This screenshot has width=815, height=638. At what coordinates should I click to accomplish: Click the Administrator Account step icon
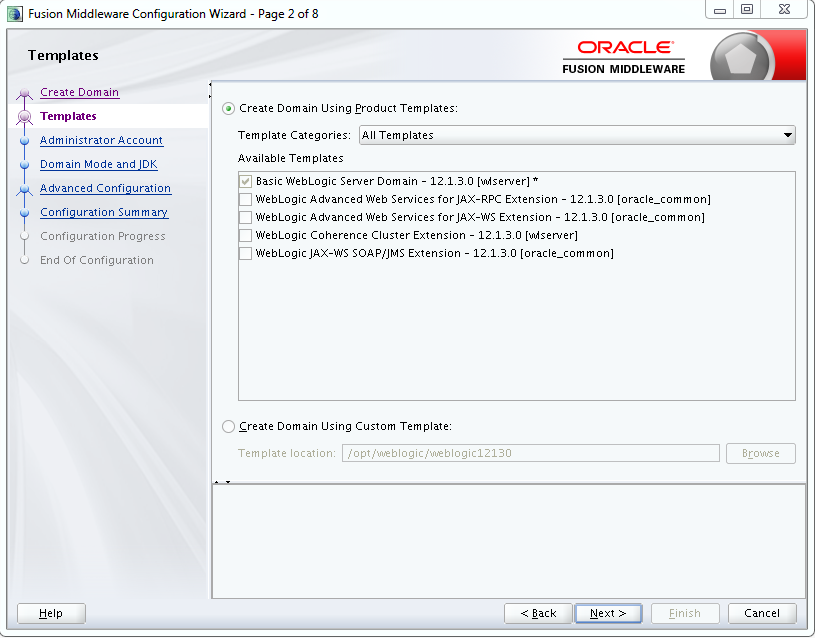25,140
